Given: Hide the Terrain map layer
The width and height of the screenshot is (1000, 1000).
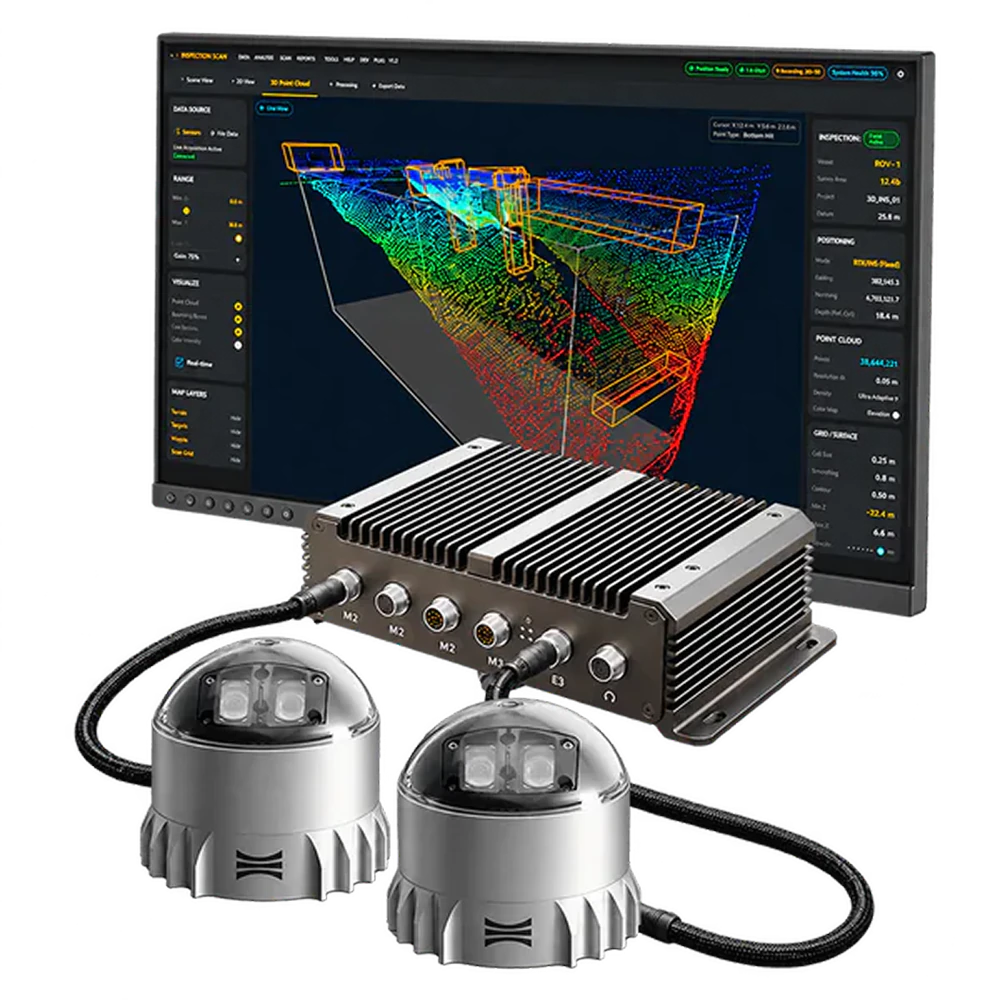Looking at the screenshot, I should pyautogui.click(x=235, y=418).
